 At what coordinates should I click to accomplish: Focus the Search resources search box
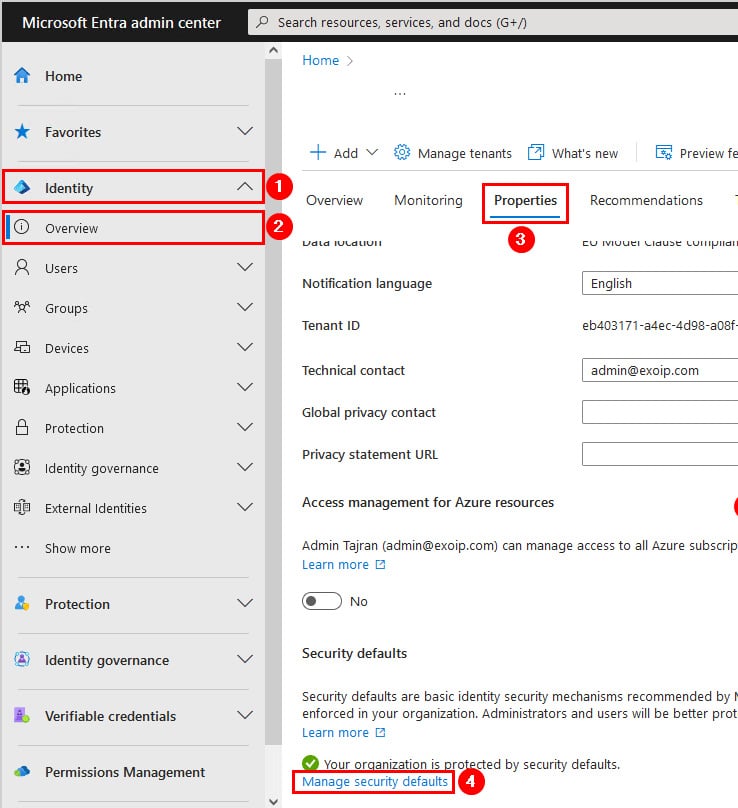point(493,22)
